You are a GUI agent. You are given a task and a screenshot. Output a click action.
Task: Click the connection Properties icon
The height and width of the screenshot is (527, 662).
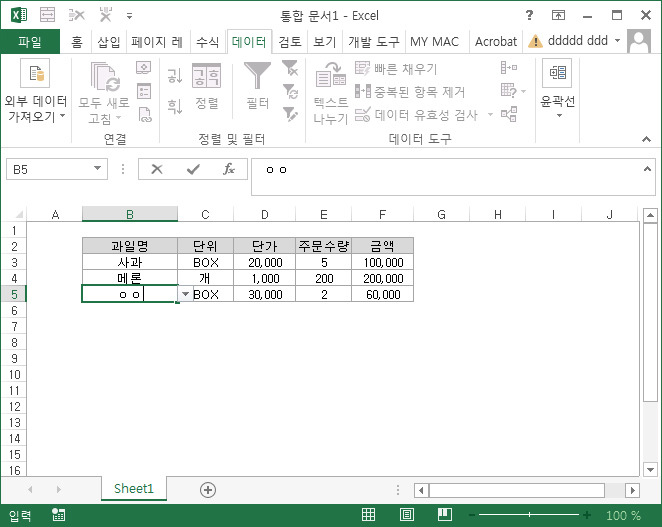pyautogui.click(x=144, y=91)
